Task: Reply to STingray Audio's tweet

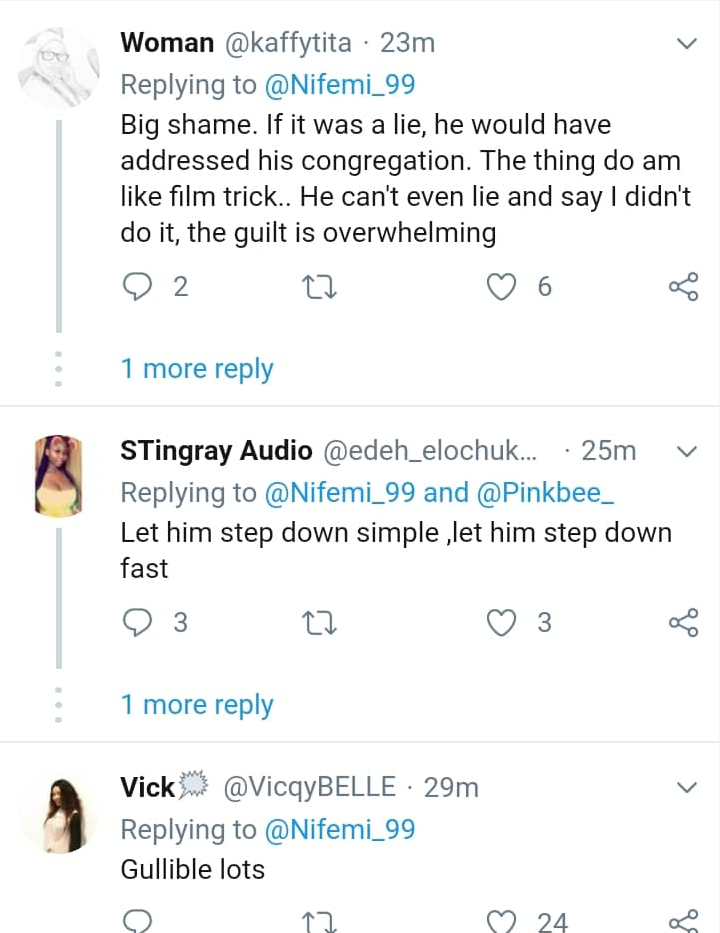Action: click(136, 623)
